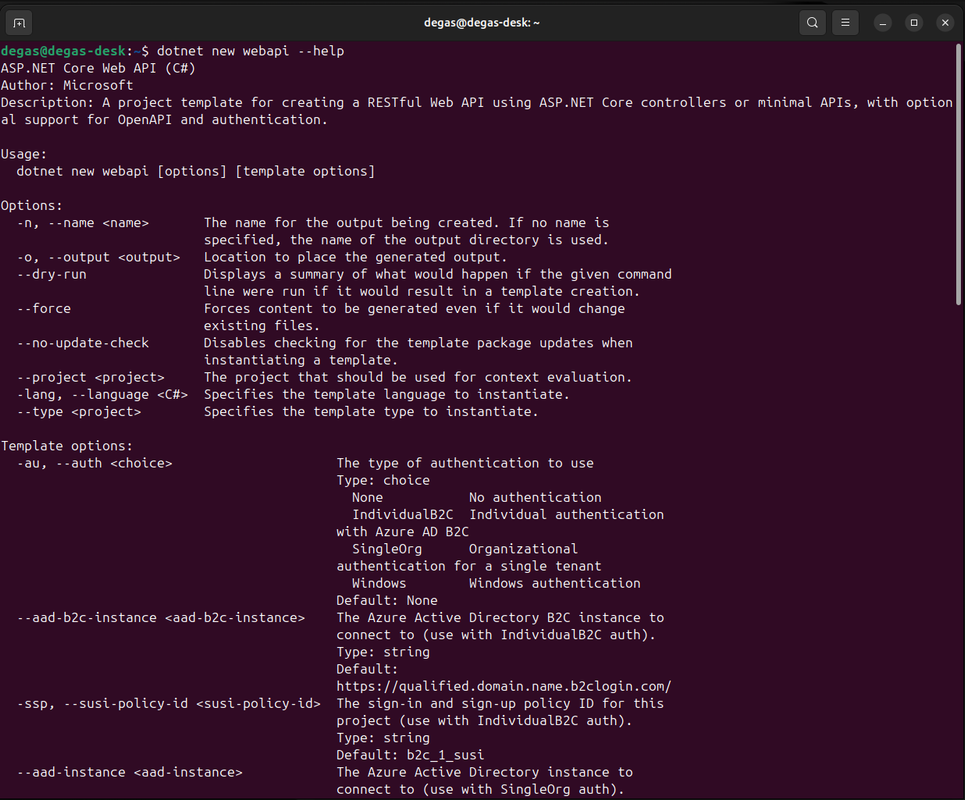Click the 'Default: None' line
965x800 pixels.
387,601
